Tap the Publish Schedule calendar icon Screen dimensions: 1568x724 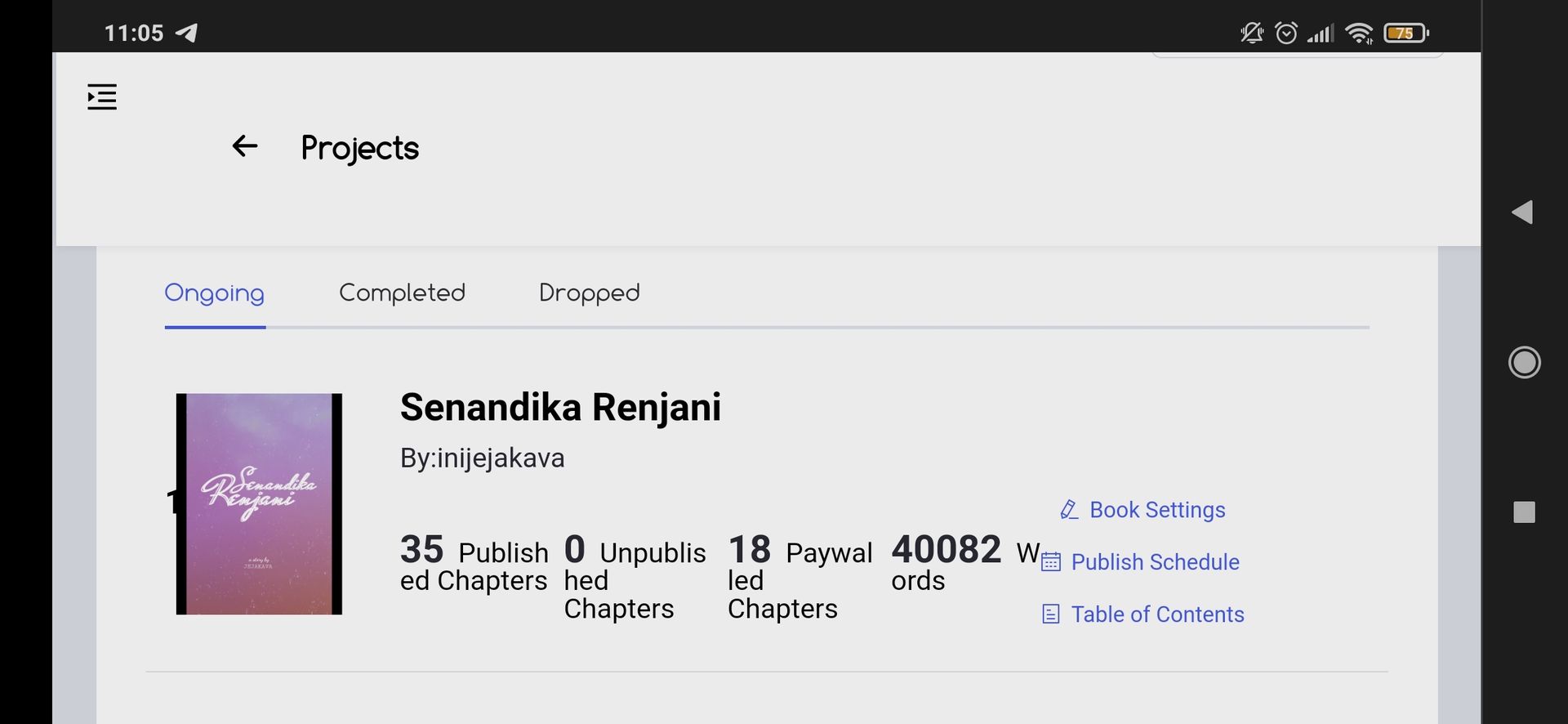pos(1051,562)
